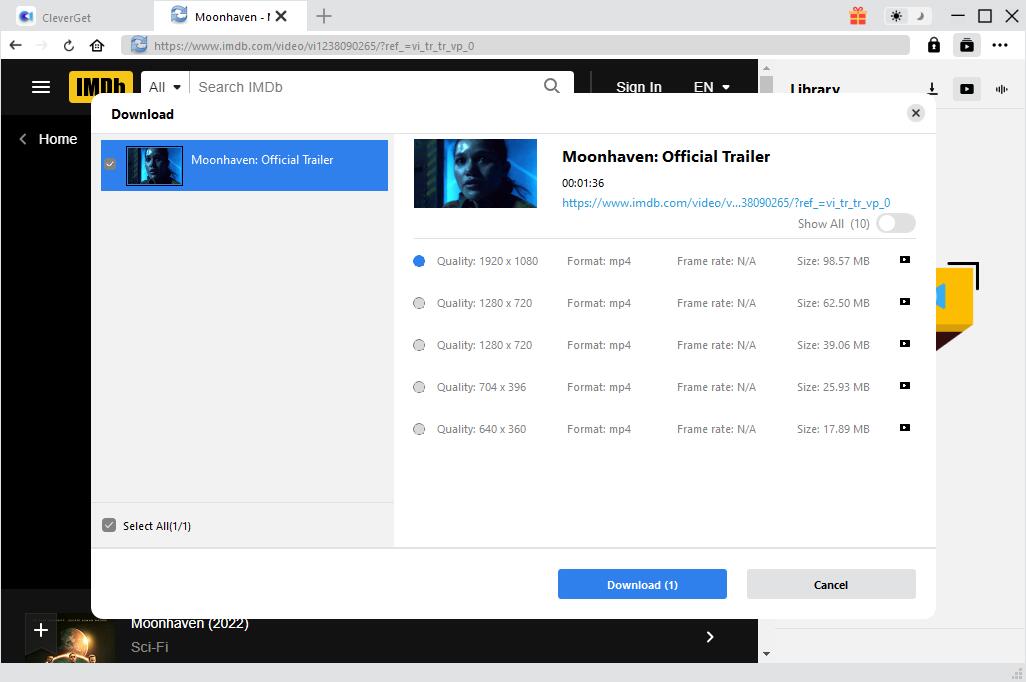This screenshot has height=682, width=1026.
Task: Click the large trailer preview thumbnail
Action: pyautogui.click(x=475, y=173)
